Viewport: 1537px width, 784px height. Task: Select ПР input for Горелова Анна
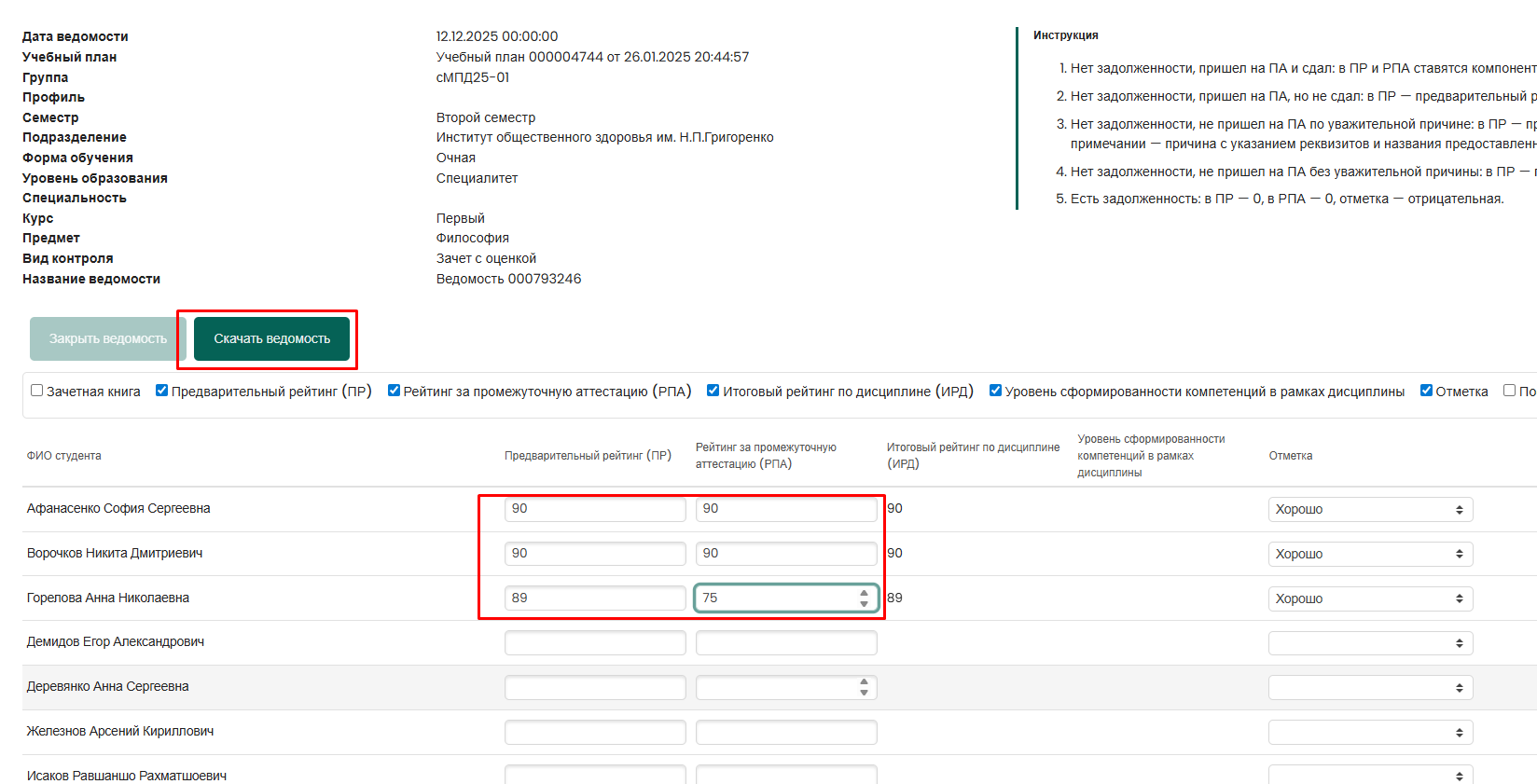pos(594,598)
